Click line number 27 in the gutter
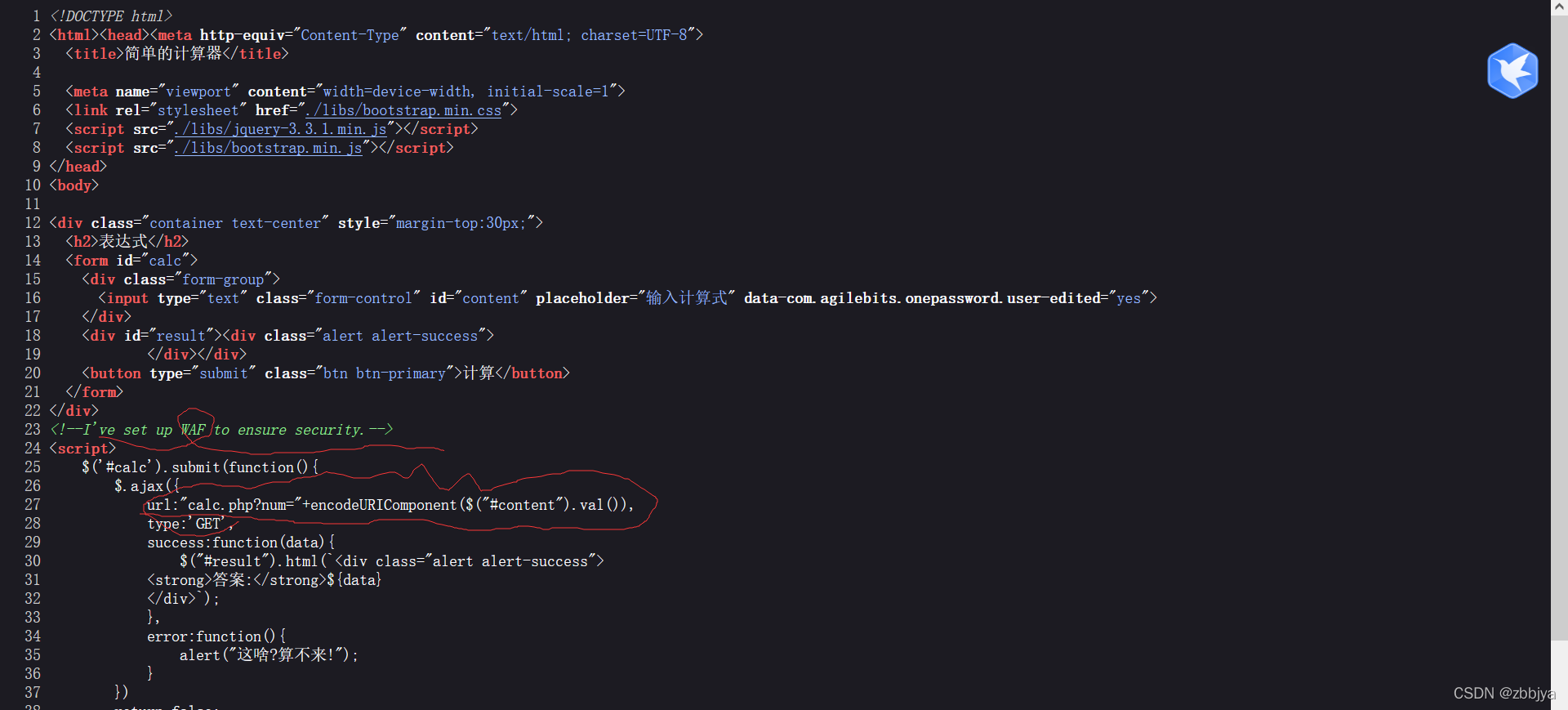The width and height of the screenshot is (1568, 710). [x=33, y=505]
